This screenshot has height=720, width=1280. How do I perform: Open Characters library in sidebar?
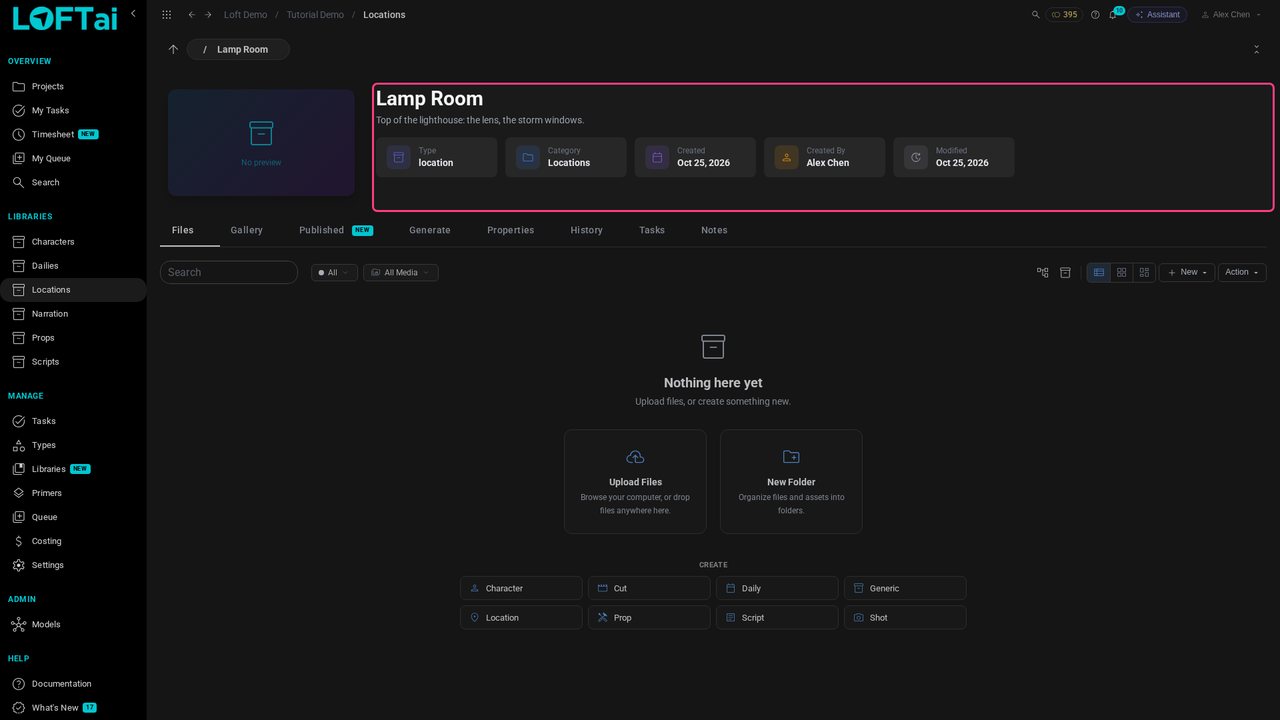click(x=73, y=242)
